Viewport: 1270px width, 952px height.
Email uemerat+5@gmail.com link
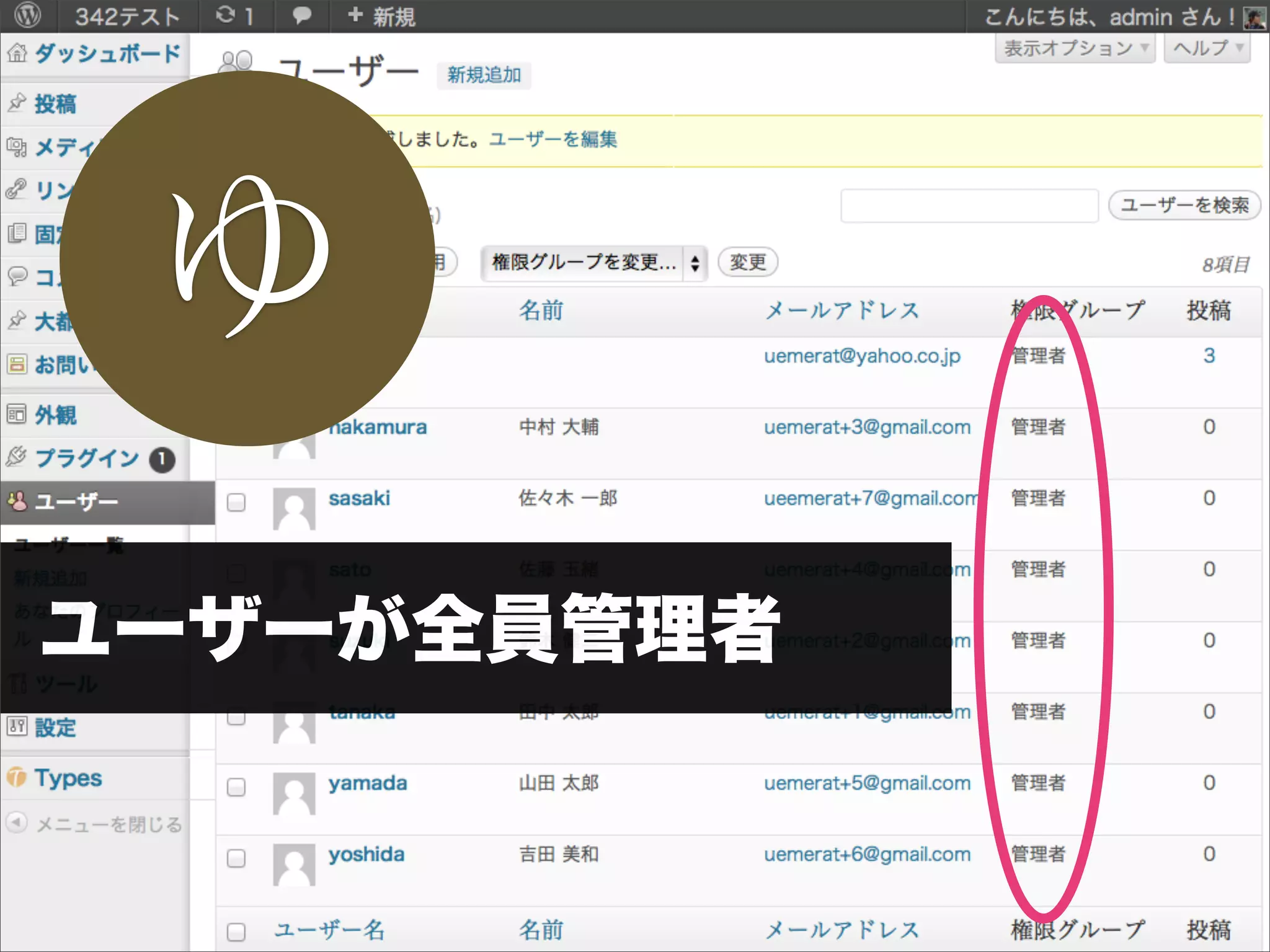867,783
